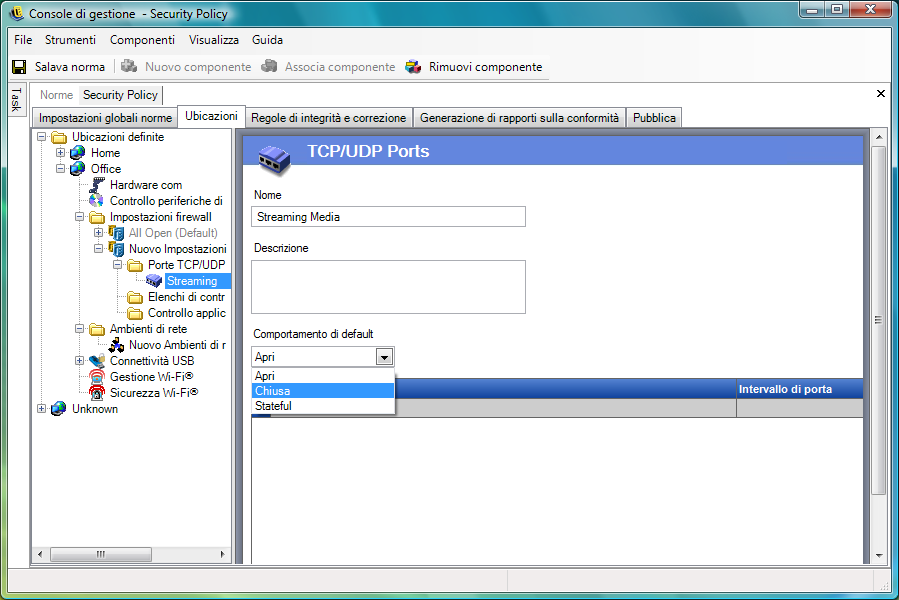Click the Salava norma floppy disk icon
Image resolution: width=899 pixels, height=600 pixels.
(19, 67)
